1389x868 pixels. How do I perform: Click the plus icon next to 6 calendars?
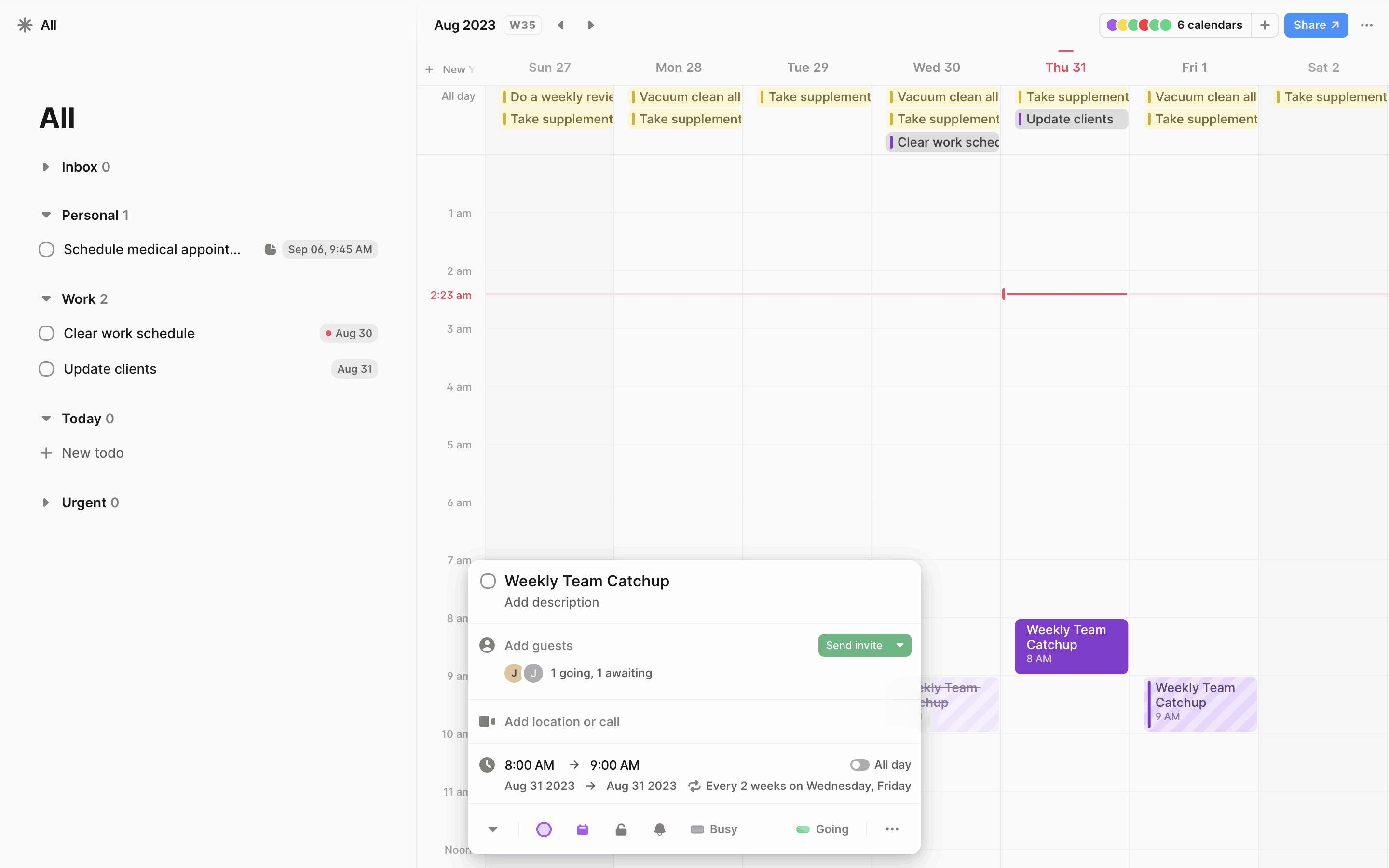1265,25
